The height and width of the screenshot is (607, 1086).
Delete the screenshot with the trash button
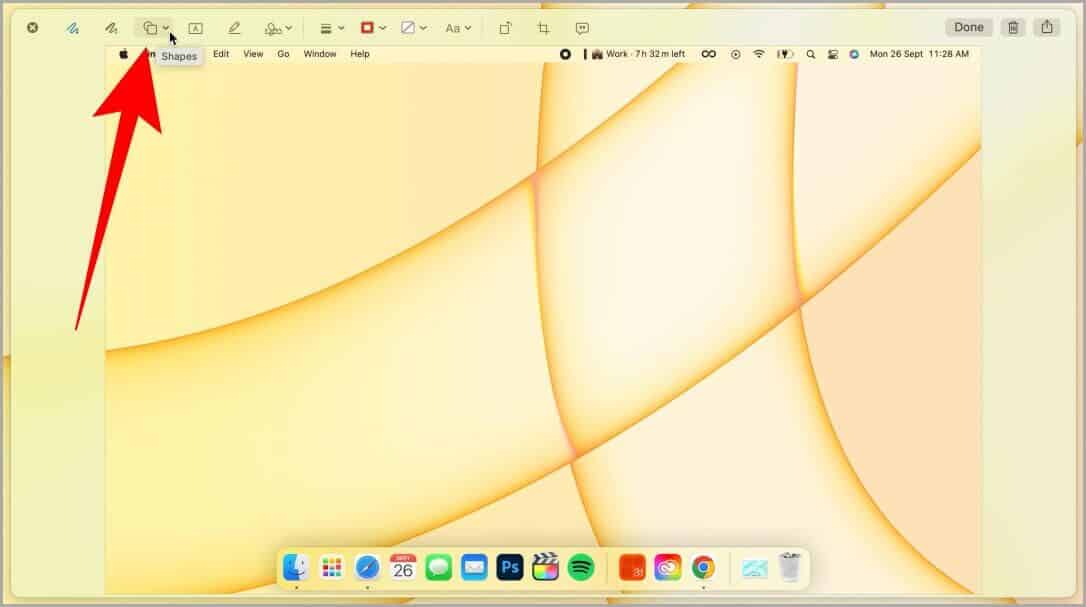pos(1013,28)
